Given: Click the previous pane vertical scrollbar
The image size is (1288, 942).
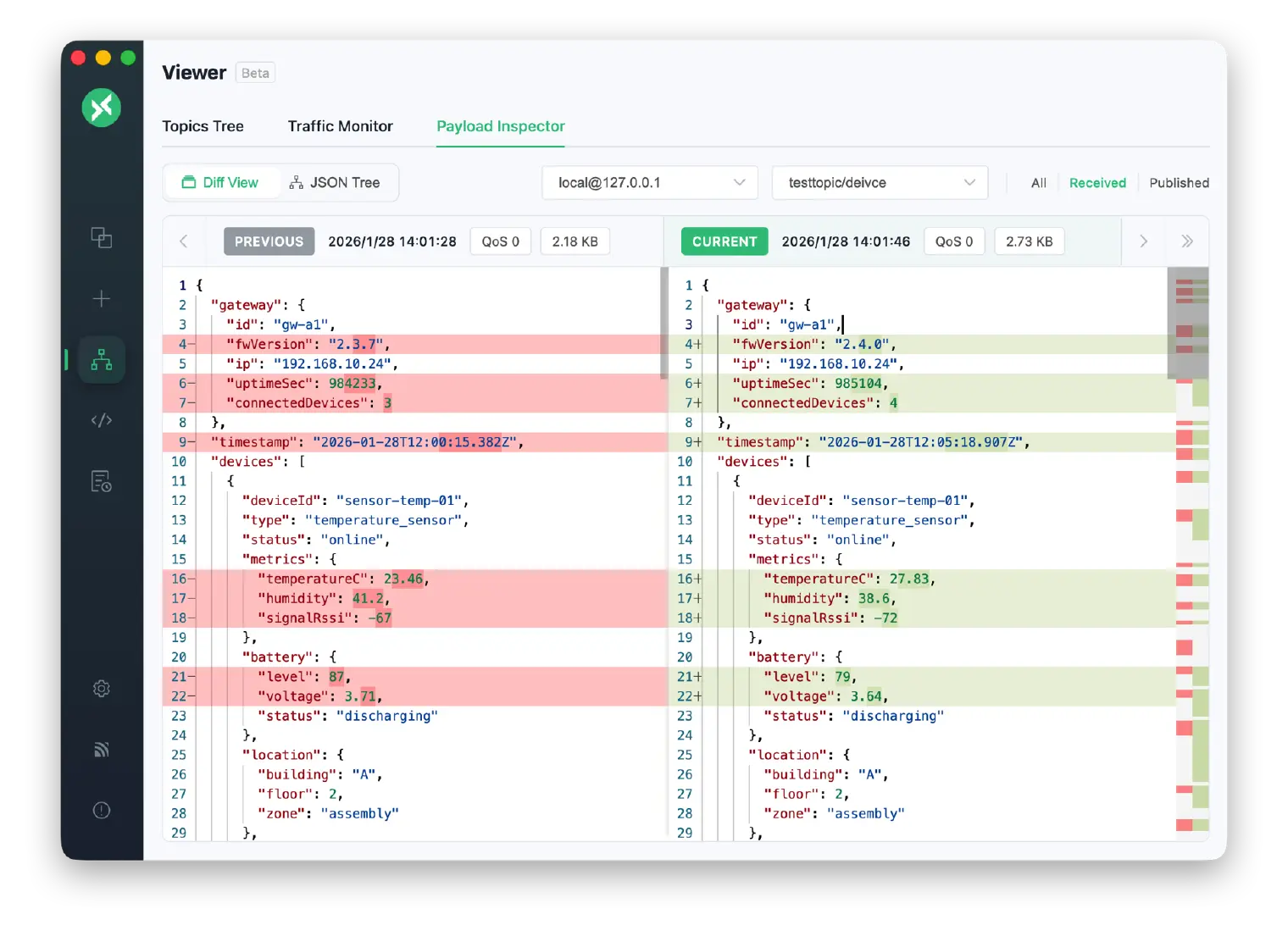Looking at the screenshot, I should pyautogui.click(x=663, y=322).
